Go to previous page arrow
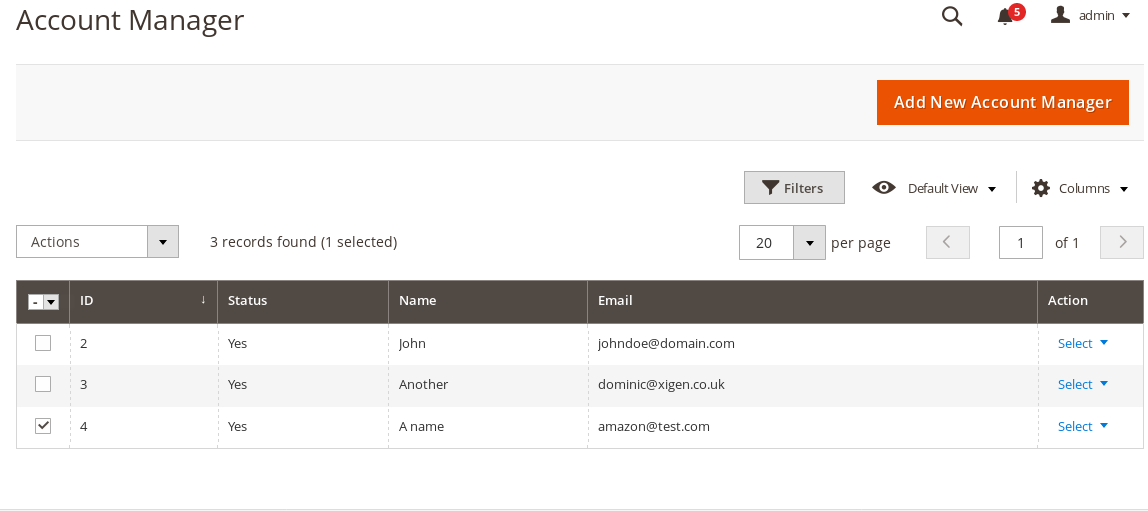The image size is (1148, 511). coord(947,242)
